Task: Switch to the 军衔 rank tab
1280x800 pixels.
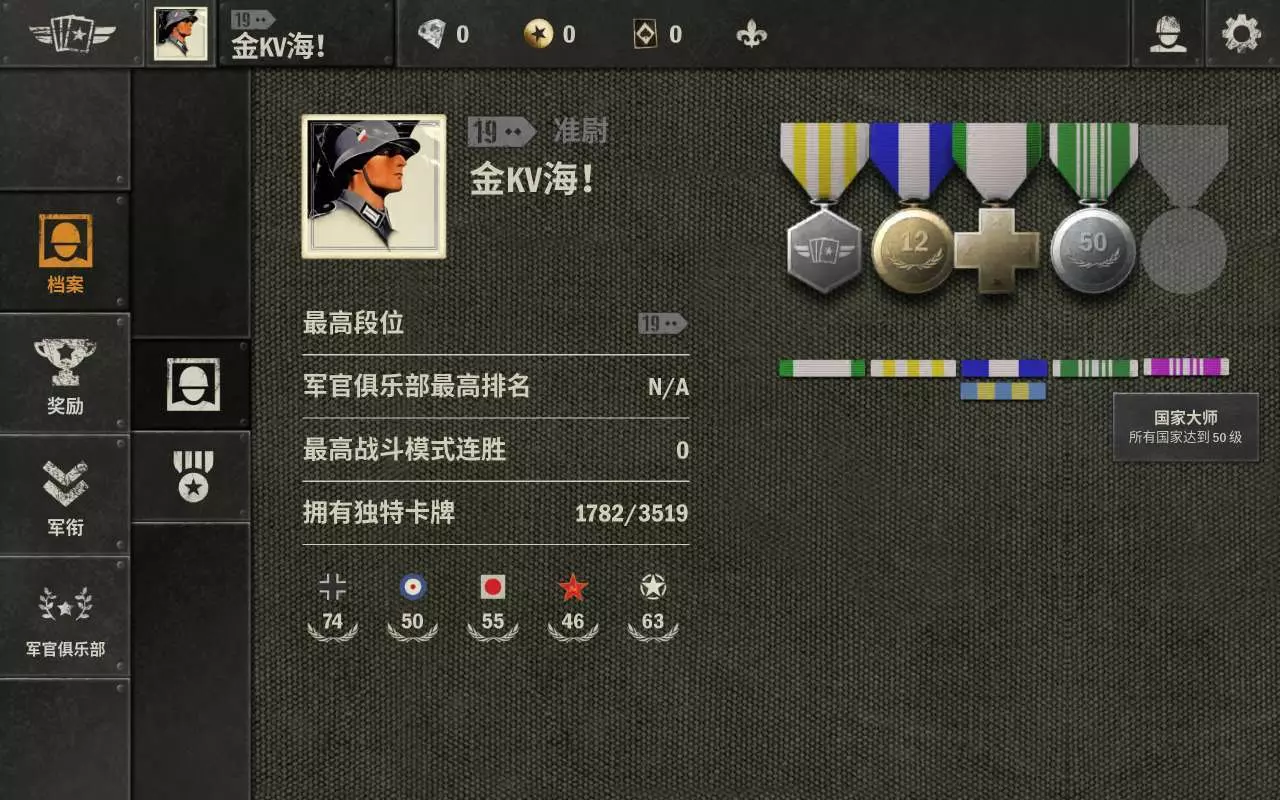Action: point(65,496)
